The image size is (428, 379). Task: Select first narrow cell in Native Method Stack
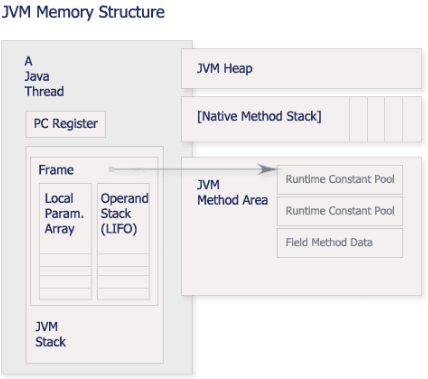(358, 119)
